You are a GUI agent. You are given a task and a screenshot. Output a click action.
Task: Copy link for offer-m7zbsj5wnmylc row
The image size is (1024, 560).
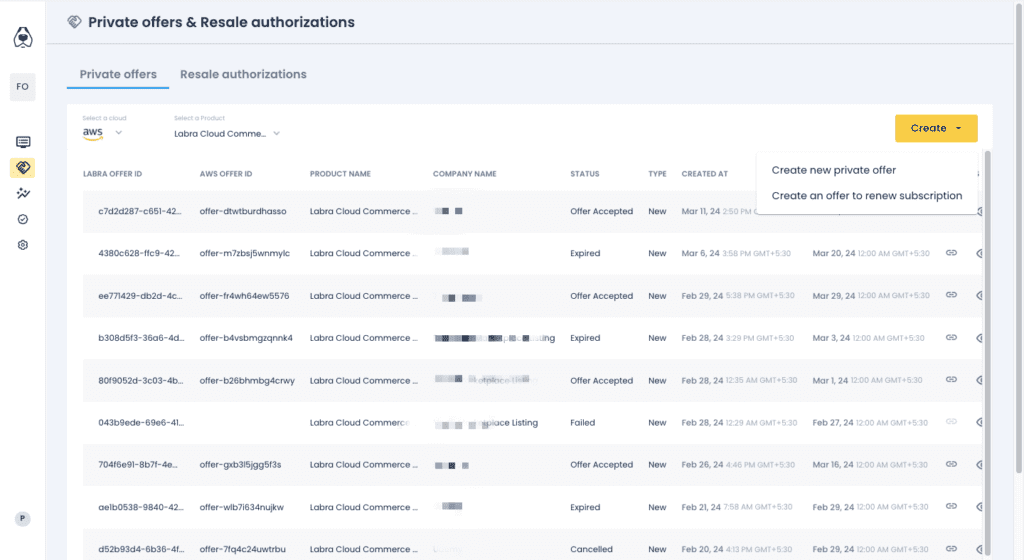951,253
